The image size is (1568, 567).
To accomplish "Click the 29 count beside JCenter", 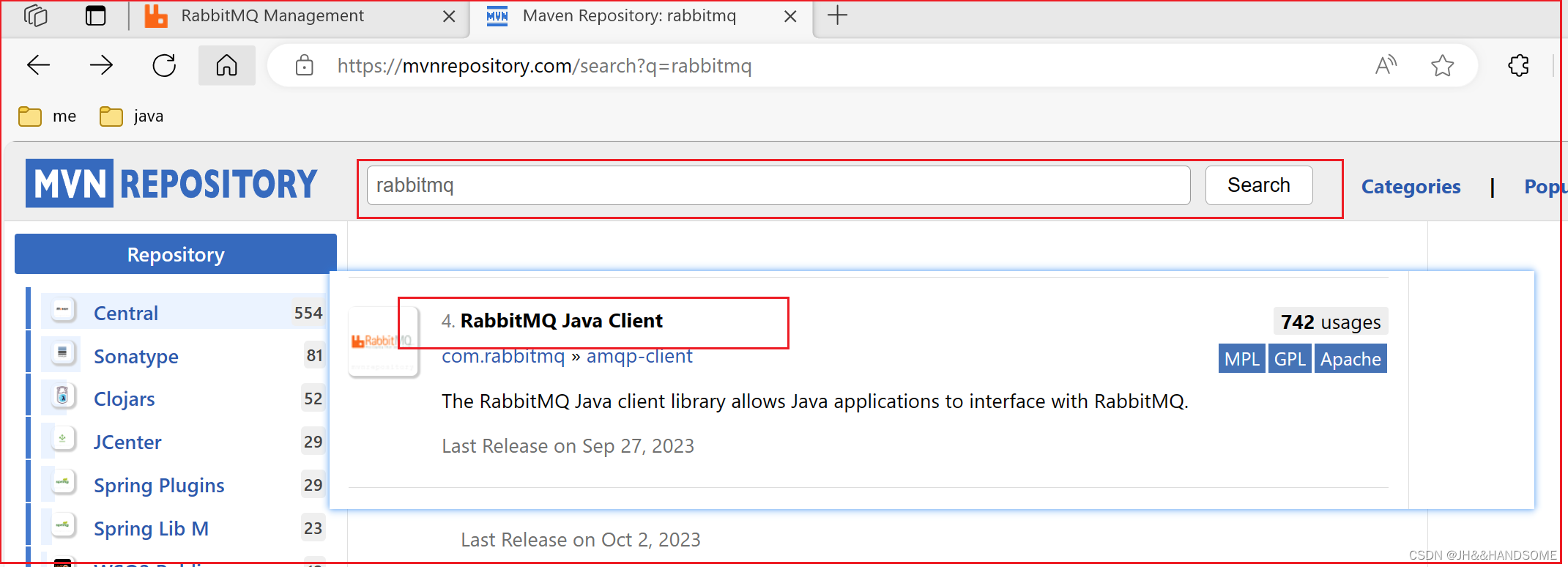I will coord(313,442).
